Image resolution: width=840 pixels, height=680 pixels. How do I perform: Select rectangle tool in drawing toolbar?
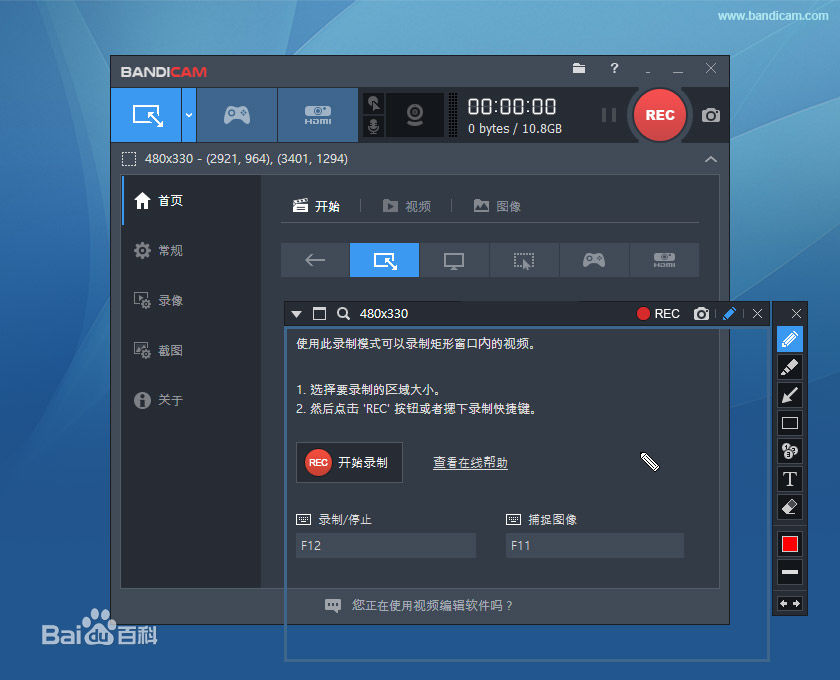790,423
